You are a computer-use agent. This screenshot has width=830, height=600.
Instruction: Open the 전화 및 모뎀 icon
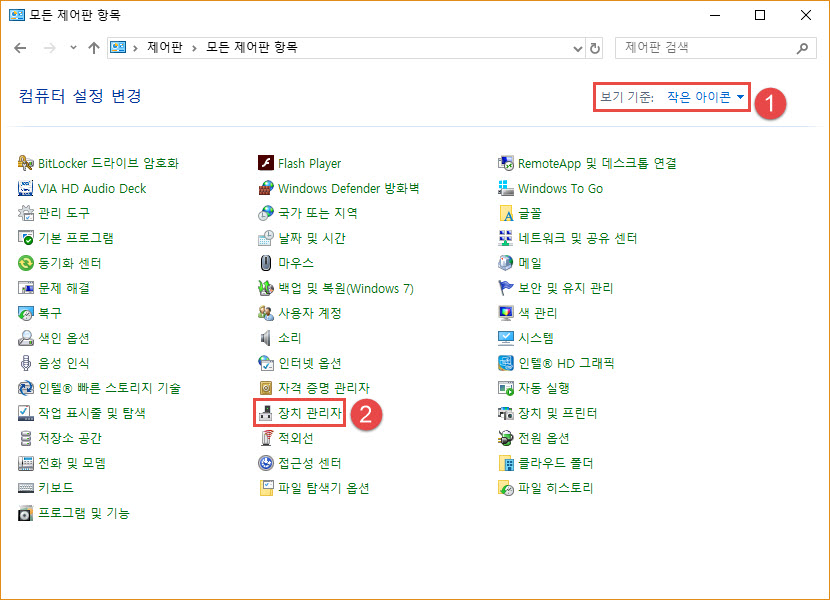click(x=25, y=463)
